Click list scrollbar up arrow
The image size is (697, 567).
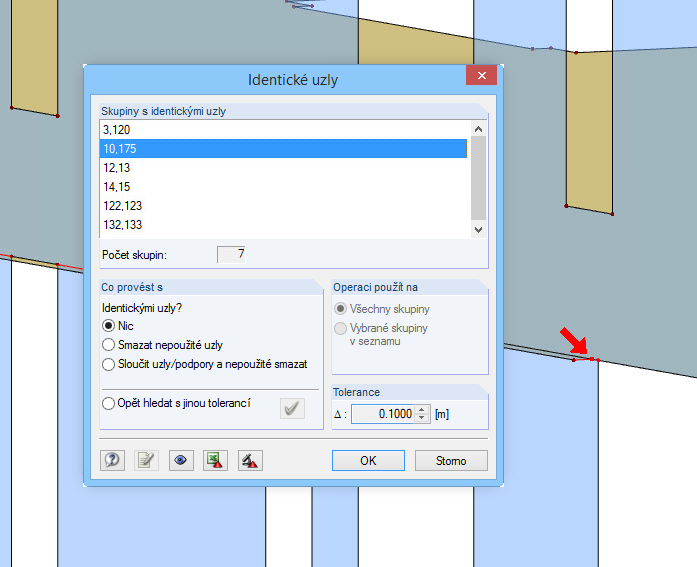(x=478, y=129)
